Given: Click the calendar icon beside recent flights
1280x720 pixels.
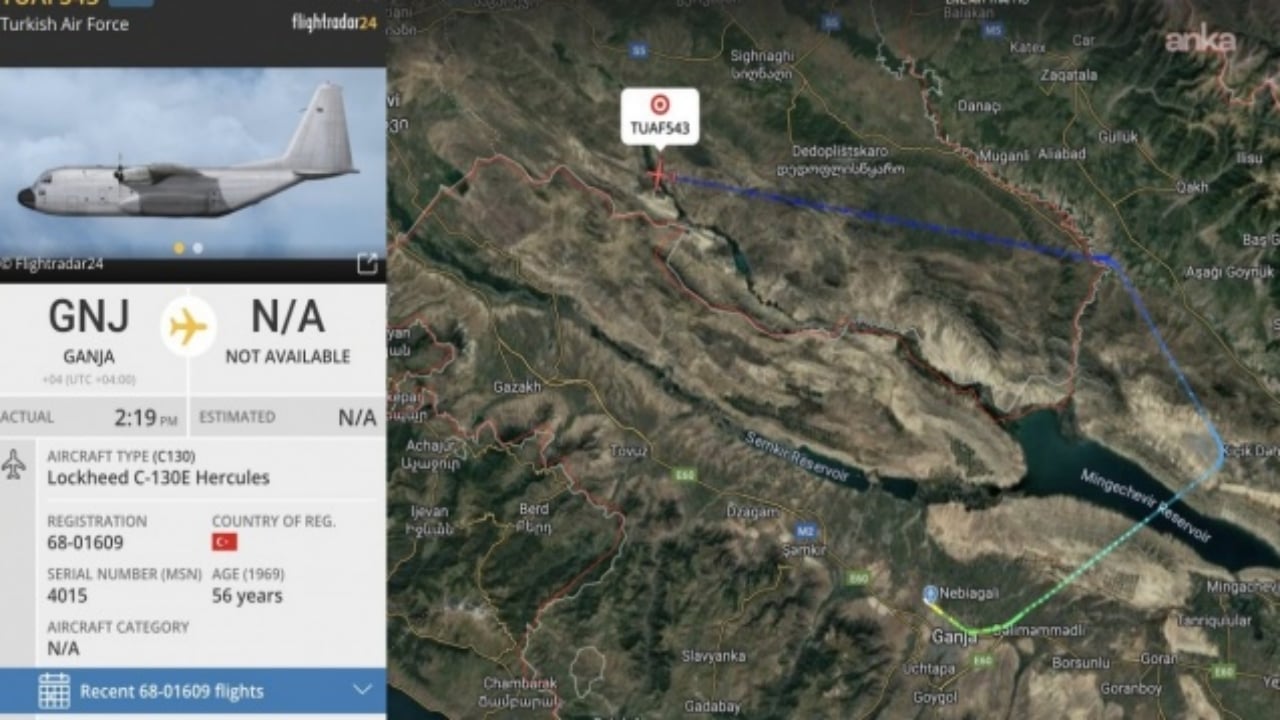Looking at the screenshot, I should pyautogui.click(x=54, y=691).
